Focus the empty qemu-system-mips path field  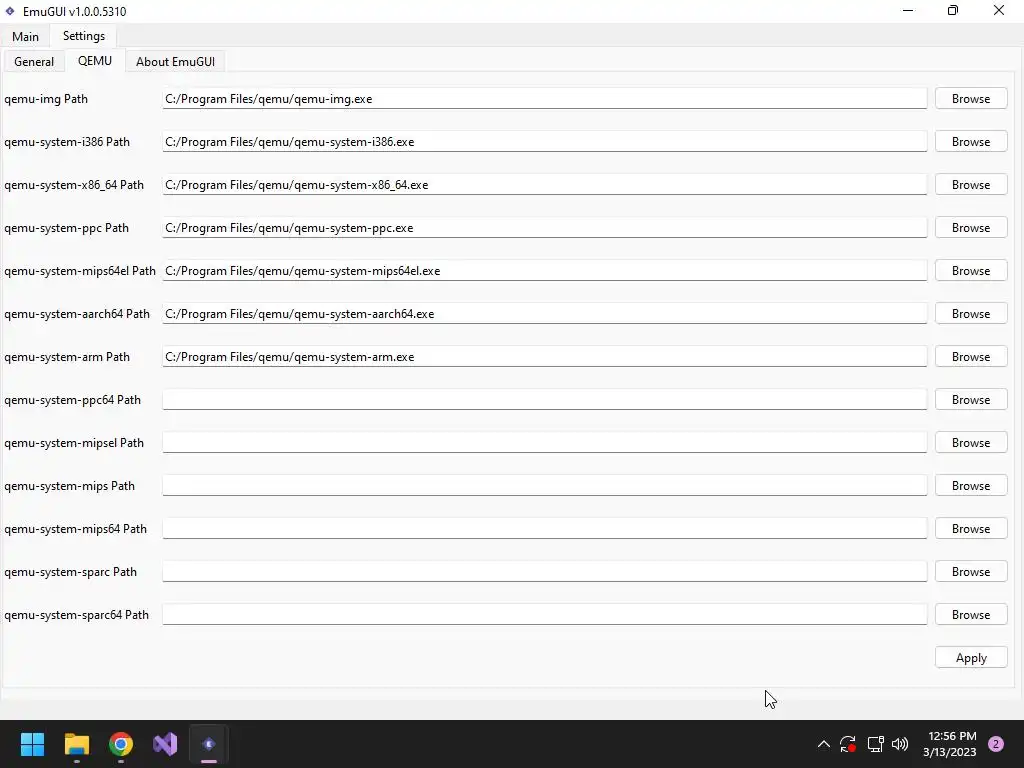point(545,486)
